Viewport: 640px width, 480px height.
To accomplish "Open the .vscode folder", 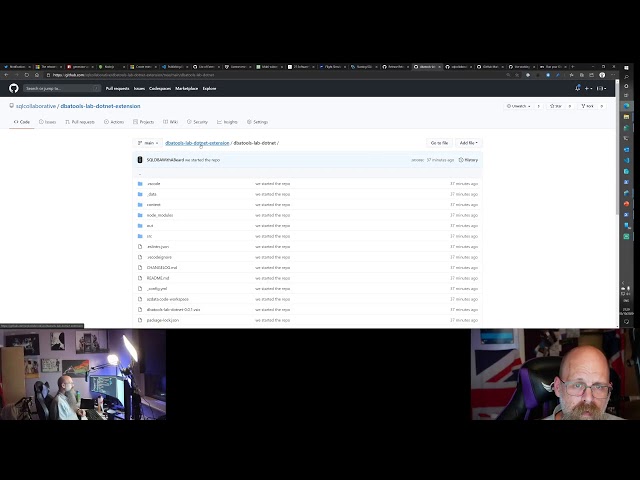I will (153, 184).
